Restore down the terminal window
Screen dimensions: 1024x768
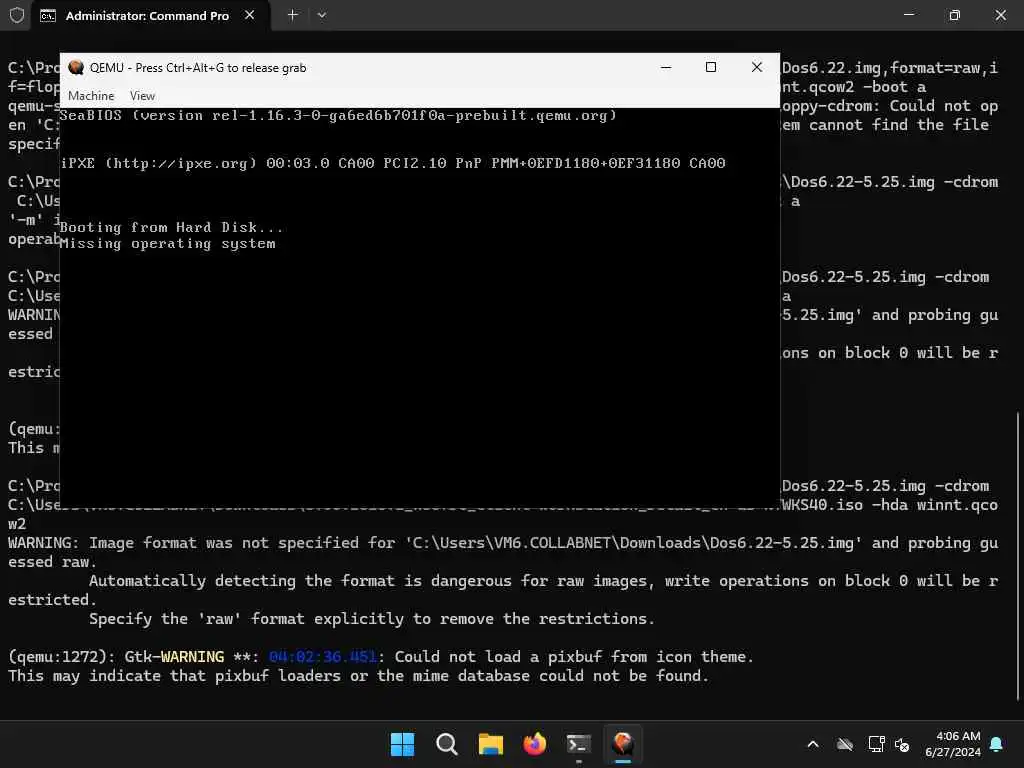click(954, 15)
